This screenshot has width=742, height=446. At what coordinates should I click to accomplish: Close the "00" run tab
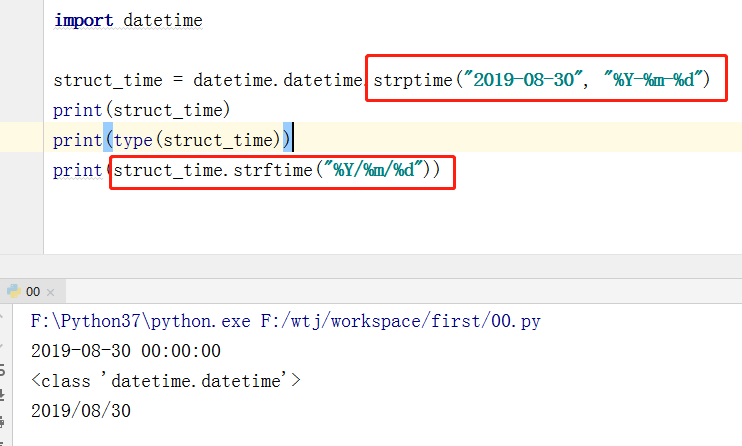pyautogui.click(x=51, y=293)
